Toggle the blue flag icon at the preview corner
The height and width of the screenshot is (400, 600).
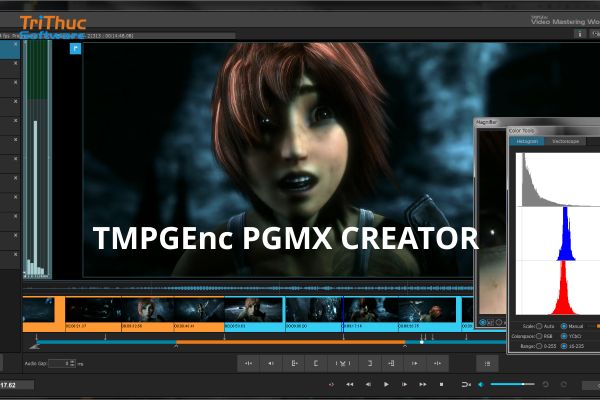(x=75, y=49)
